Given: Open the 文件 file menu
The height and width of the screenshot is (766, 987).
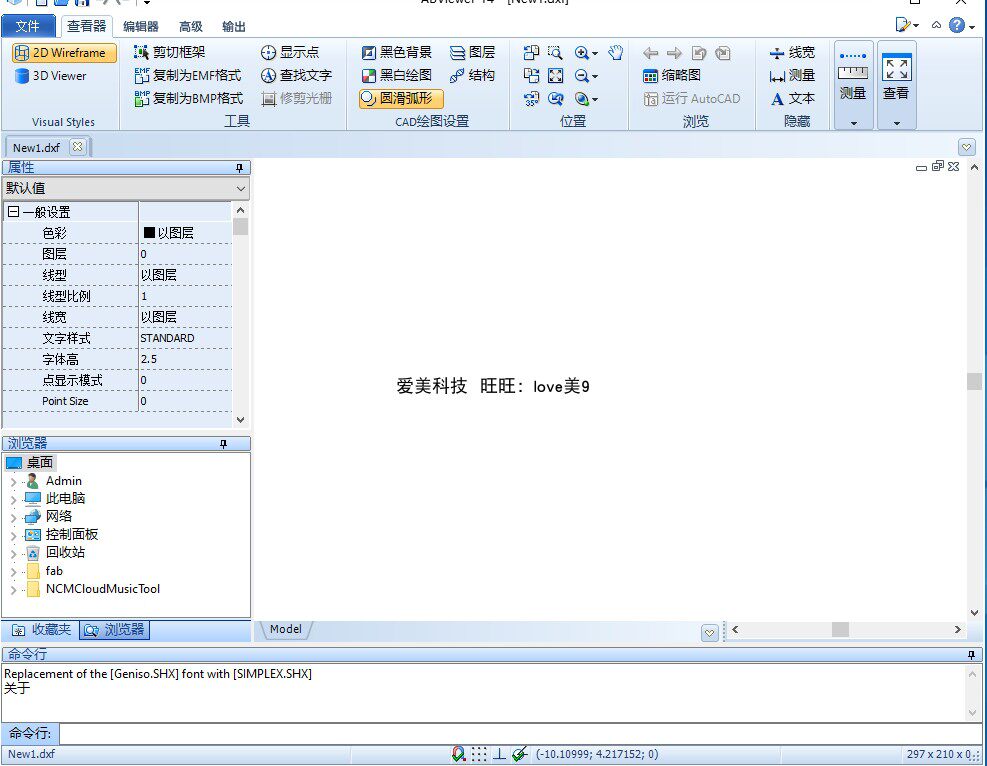Looking at the screenshot, I should pyautogui.click(x=28, y=26).
